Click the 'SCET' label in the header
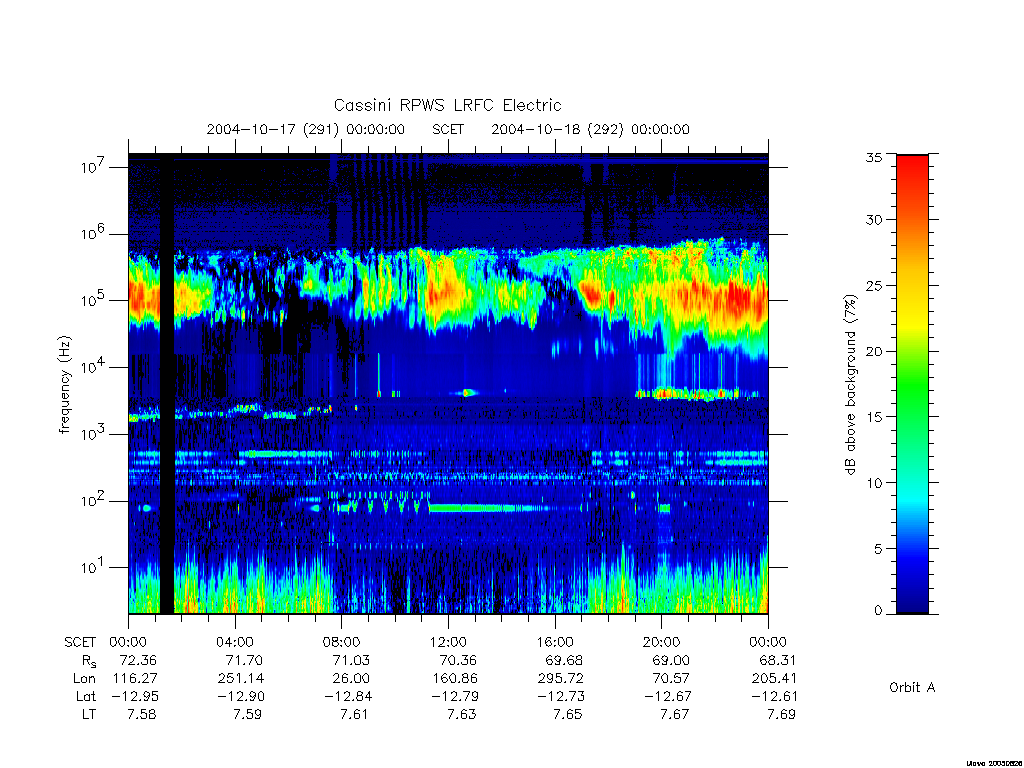The height and width of the screenshot is (768, 1024). click(x=448, y=129)
